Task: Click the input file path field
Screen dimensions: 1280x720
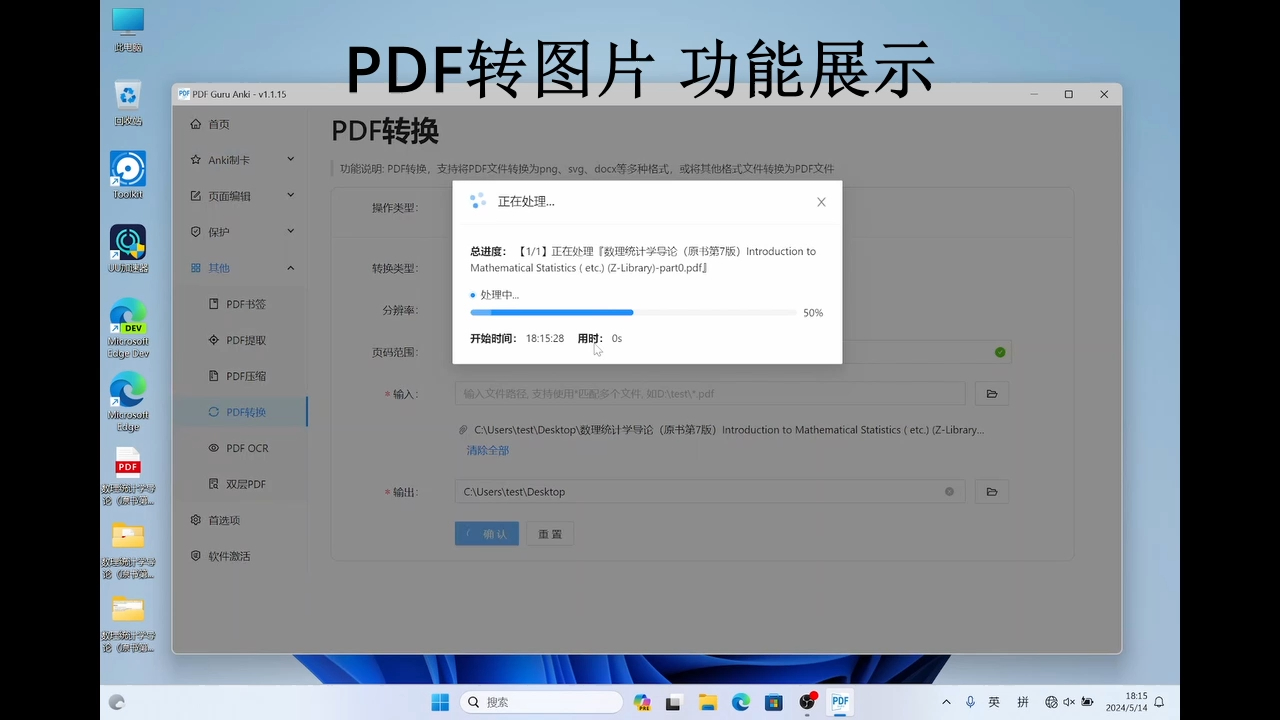Action: pyautogui.click(x=710, y=394)
